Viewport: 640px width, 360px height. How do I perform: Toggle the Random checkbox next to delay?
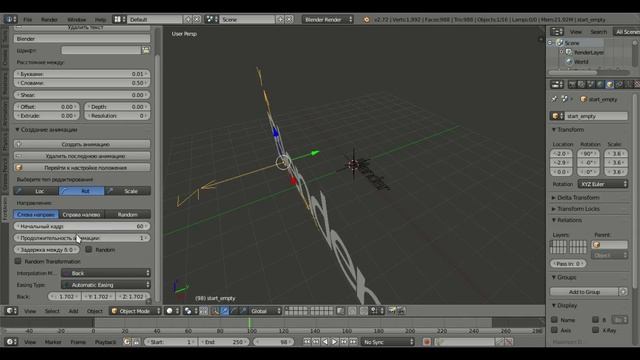pyautogui.click(x=89, y=249)
